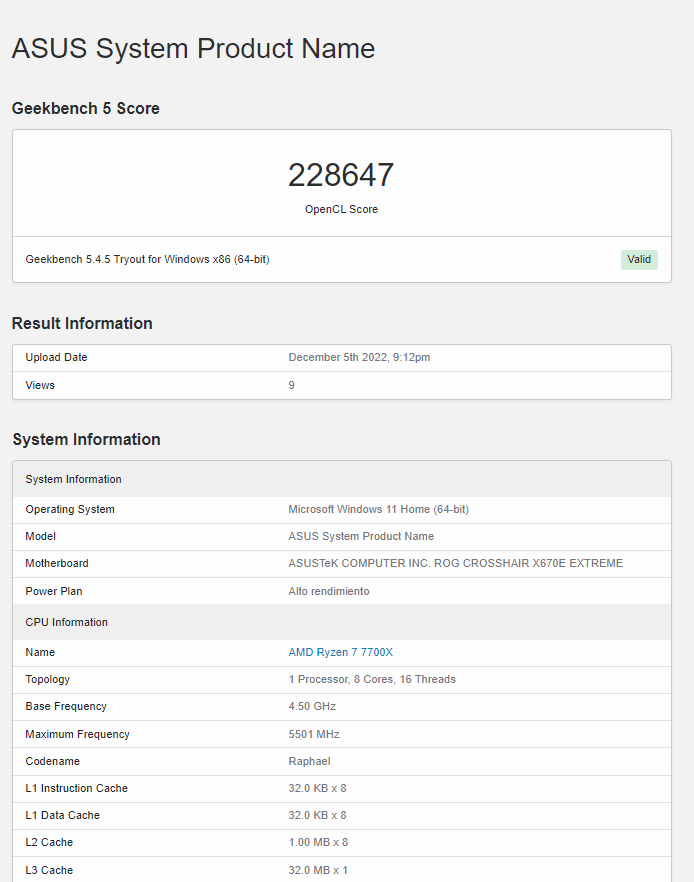The width and height of the screenshot is (694, 882).
Task: Select the ASUS System Product Name model value
Action: (361, 536)
